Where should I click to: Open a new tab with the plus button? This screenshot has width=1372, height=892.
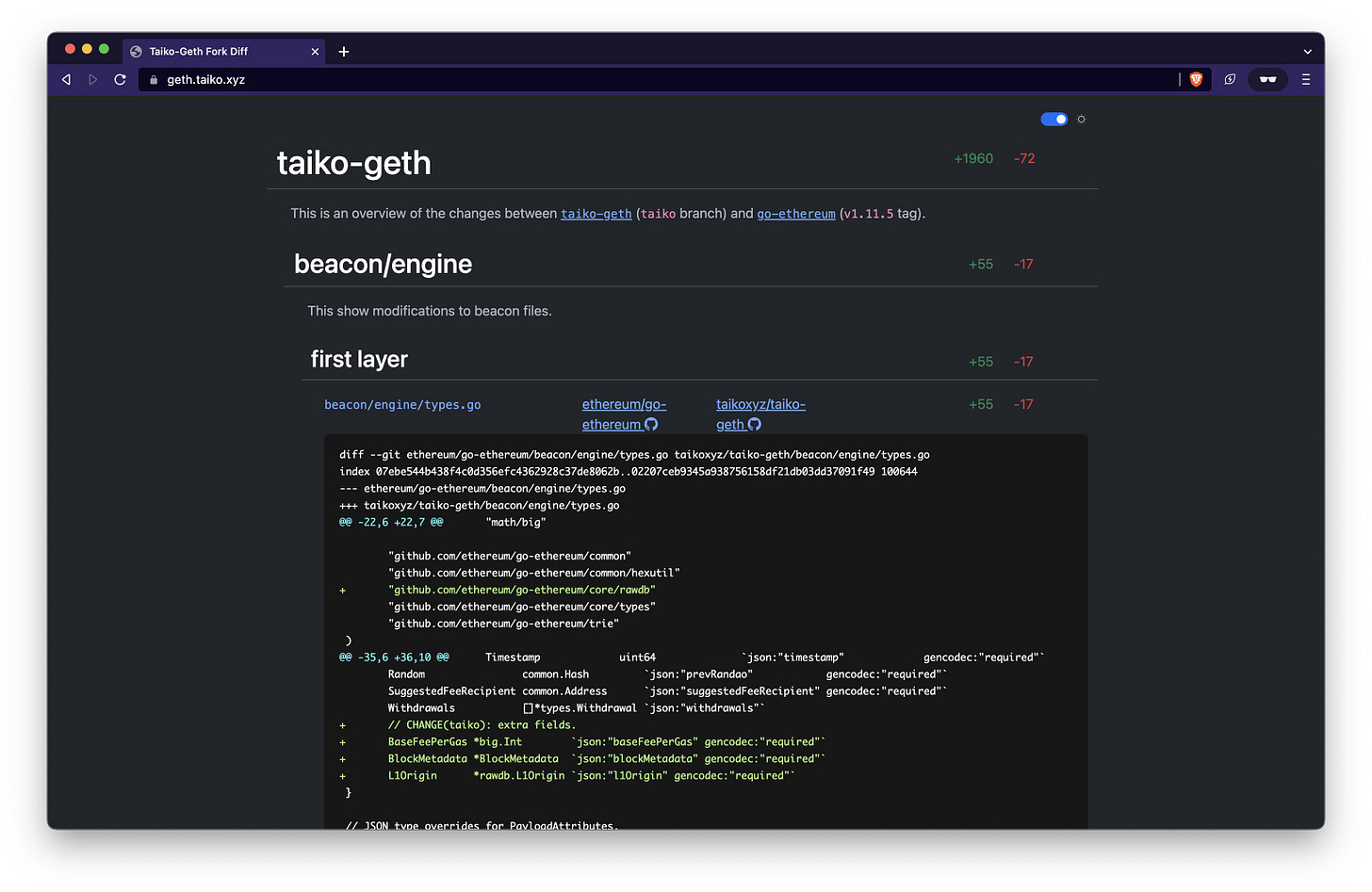(x=344, y=52)
